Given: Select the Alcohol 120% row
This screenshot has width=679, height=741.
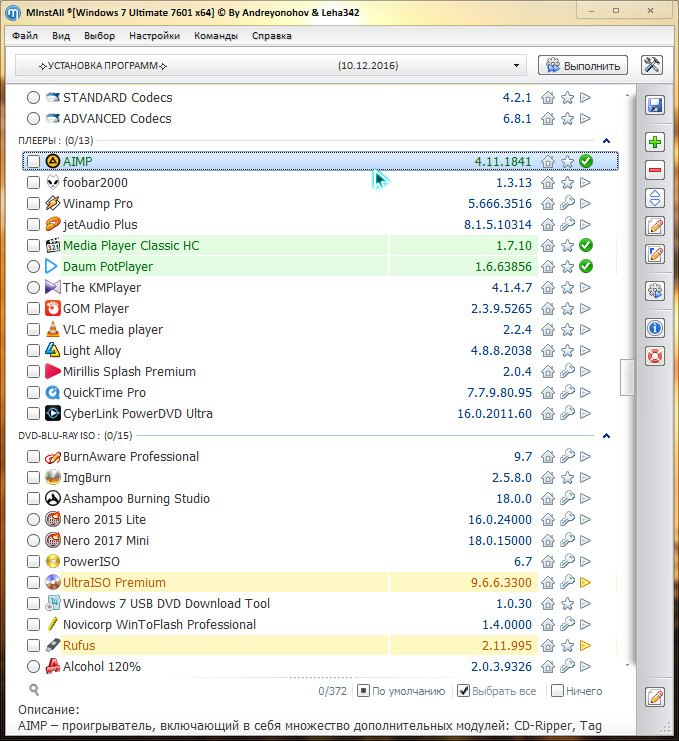Looking at the screenshot, I should 320,666.
